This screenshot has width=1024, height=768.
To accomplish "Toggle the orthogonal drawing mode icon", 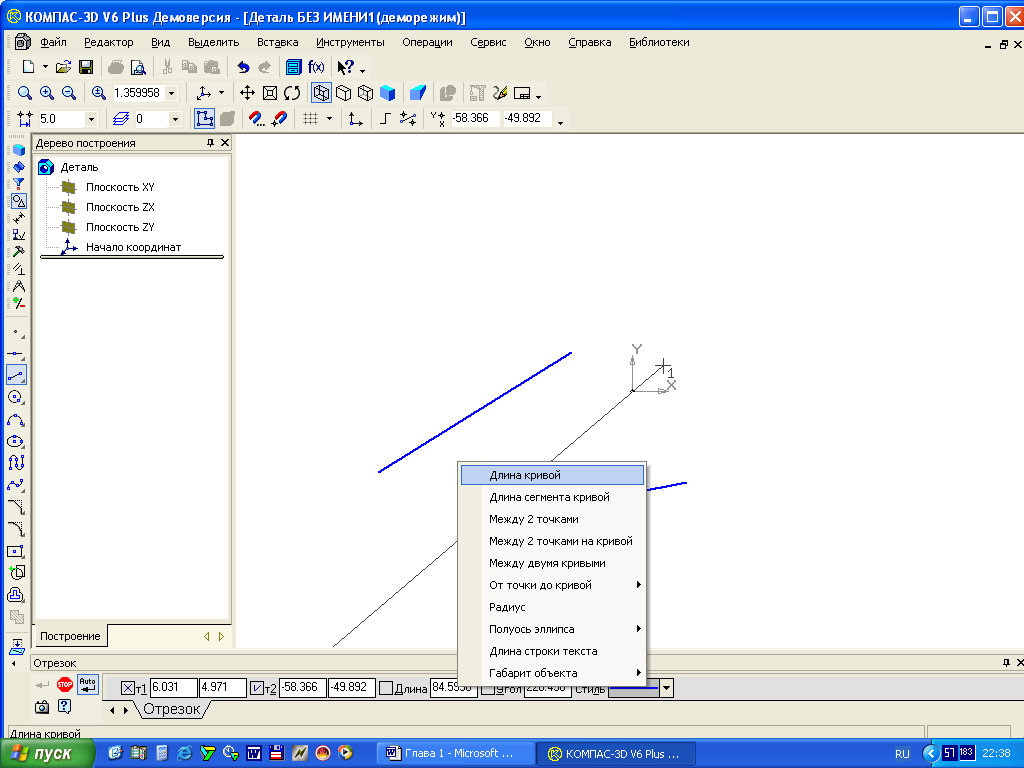I will 385,119.
